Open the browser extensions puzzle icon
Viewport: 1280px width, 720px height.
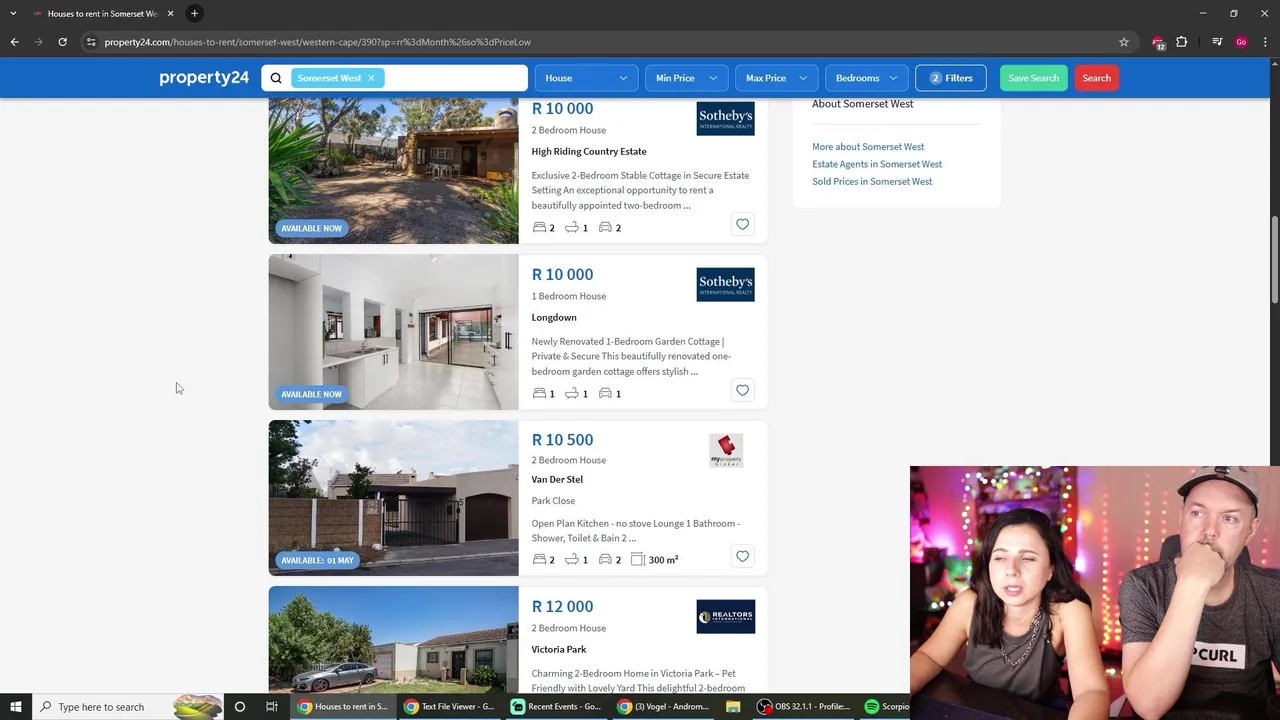coord(1182,42)
